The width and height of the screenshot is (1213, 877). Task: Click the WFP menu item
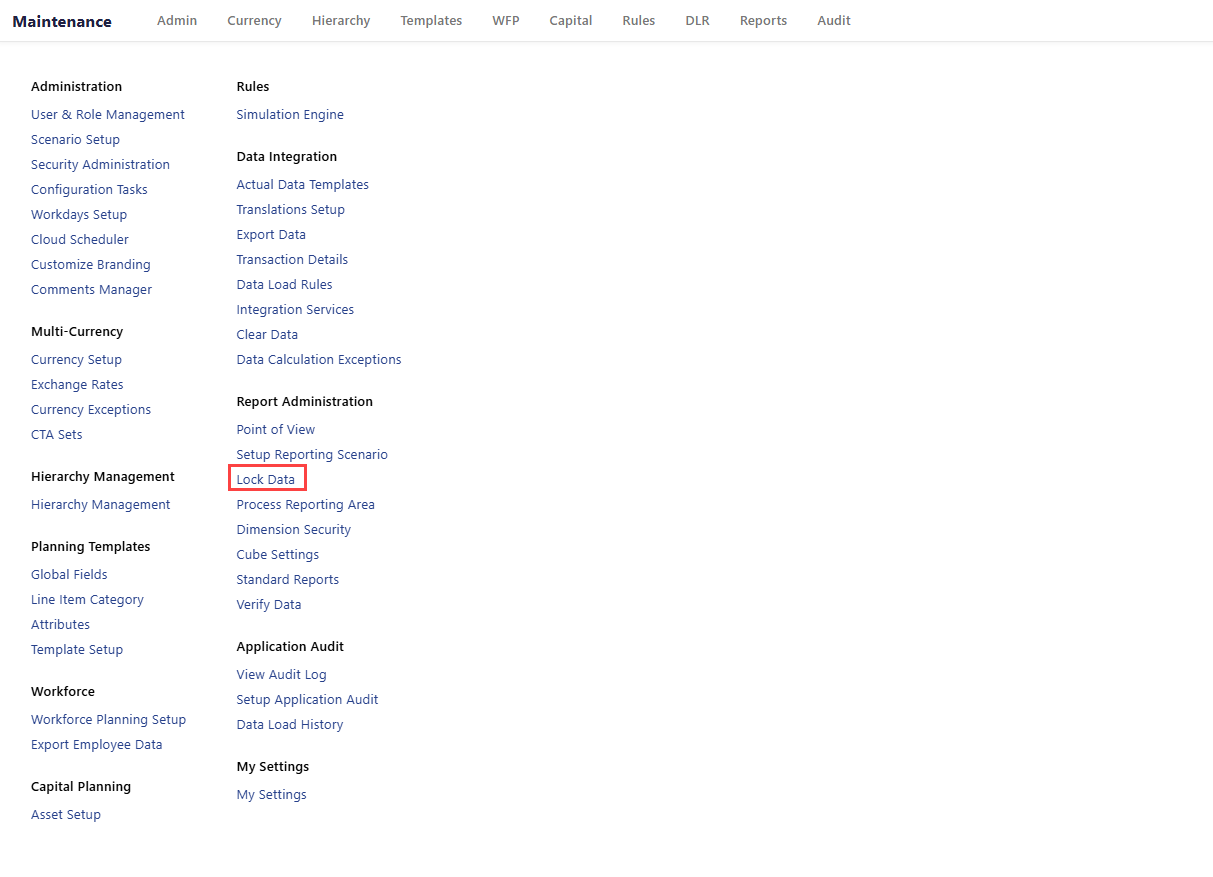[506, 21]
